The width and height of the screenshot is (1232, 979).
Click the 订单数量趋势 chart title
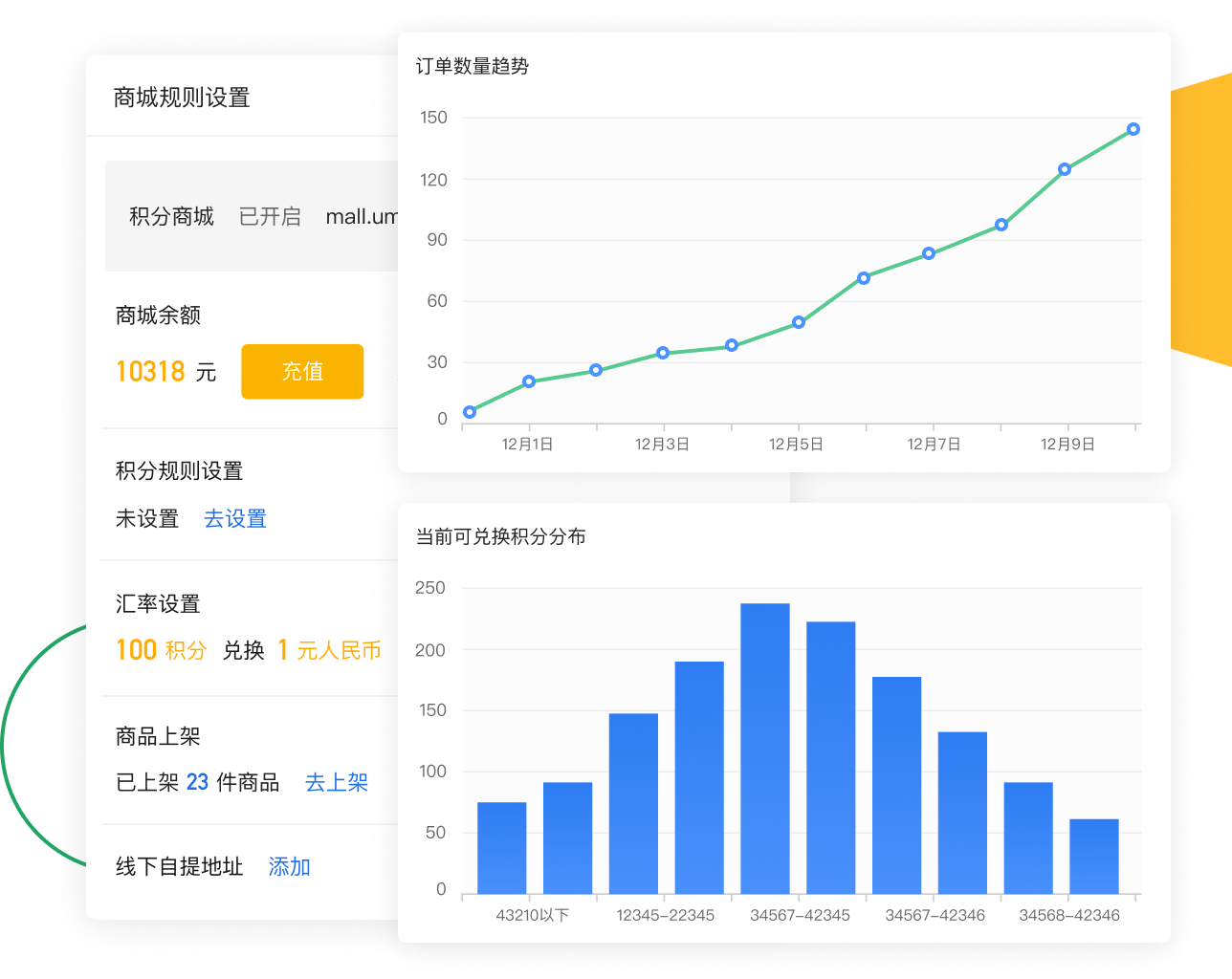click(x=473, y=66)
